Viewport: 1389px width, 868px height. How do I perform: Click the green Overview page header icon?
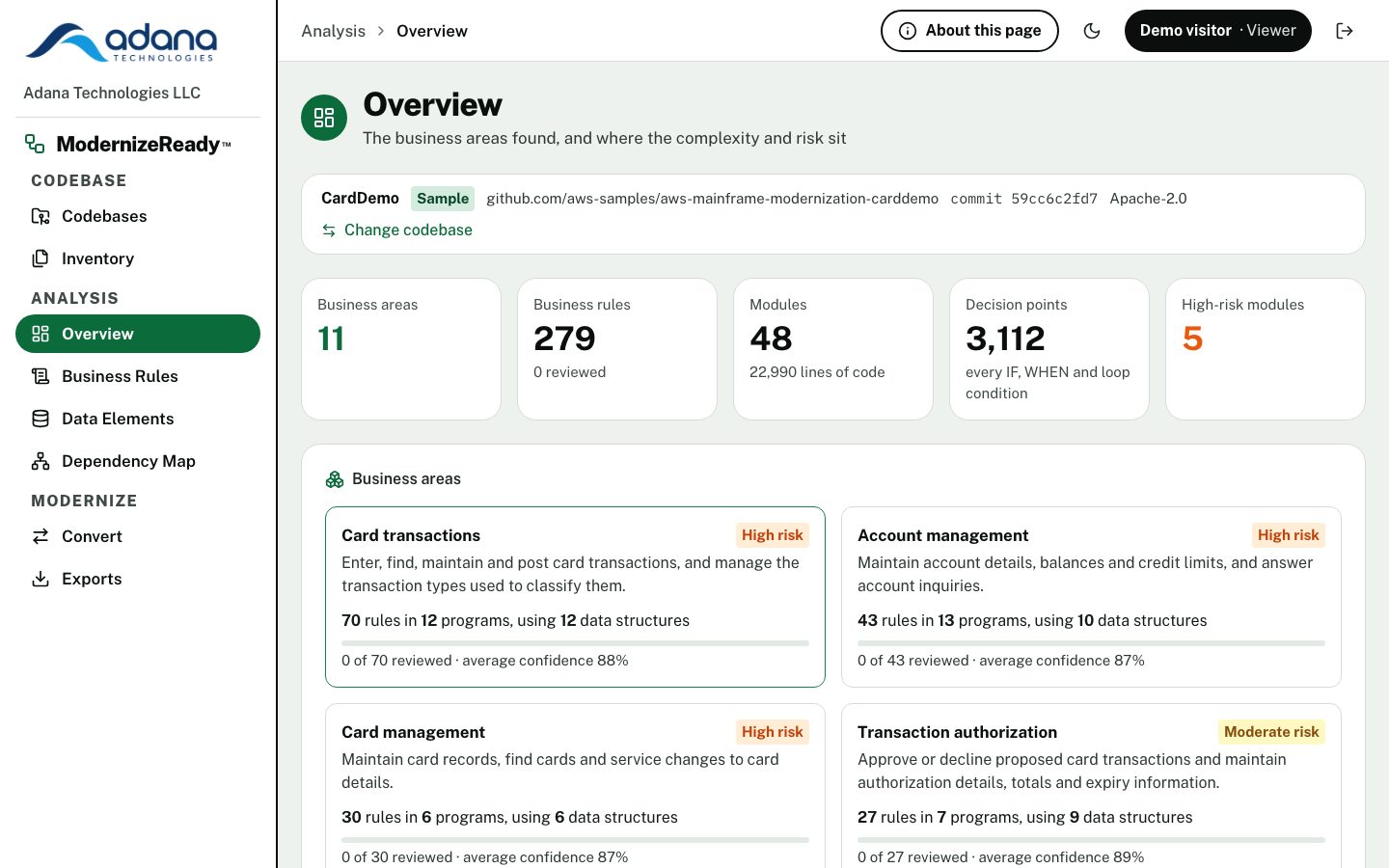tap(324, 118)
